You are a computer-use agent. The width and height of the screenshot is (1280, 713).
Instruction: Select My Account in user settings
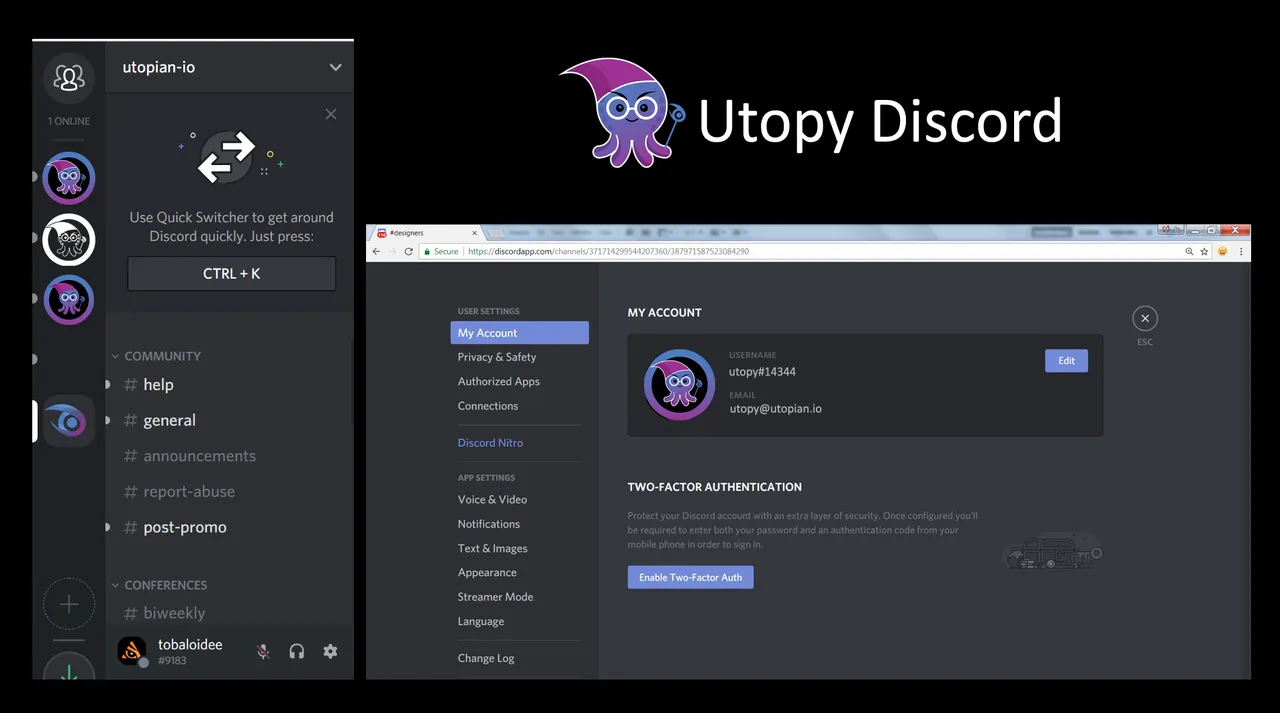tap(519, 333)
